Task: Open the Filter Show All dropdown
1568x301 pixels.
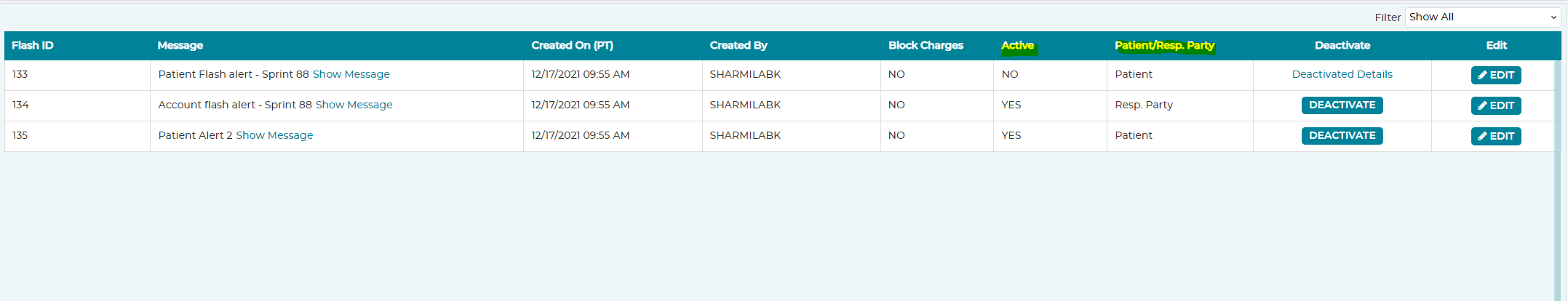Action: click(1482, 17)
